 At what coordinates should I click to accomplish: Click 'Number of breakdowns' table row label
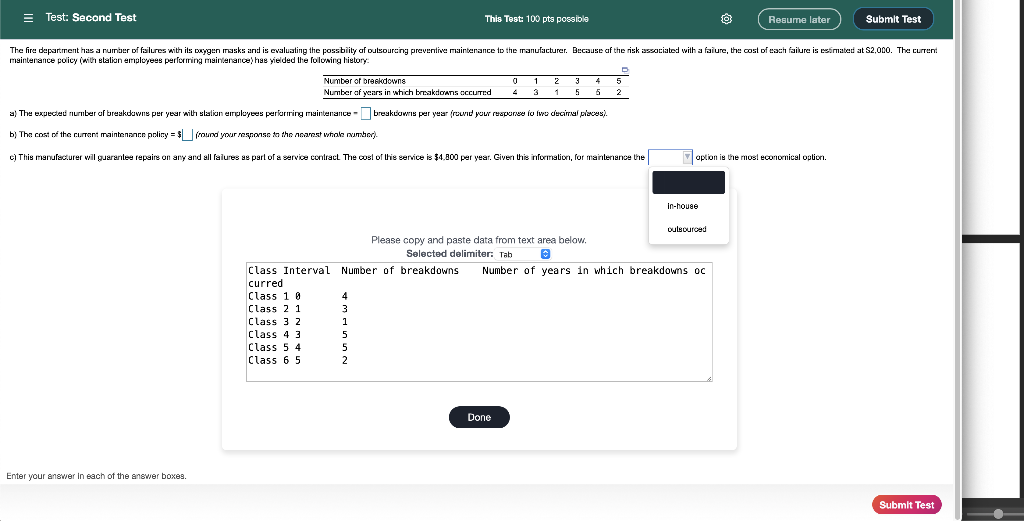[364, 81]
